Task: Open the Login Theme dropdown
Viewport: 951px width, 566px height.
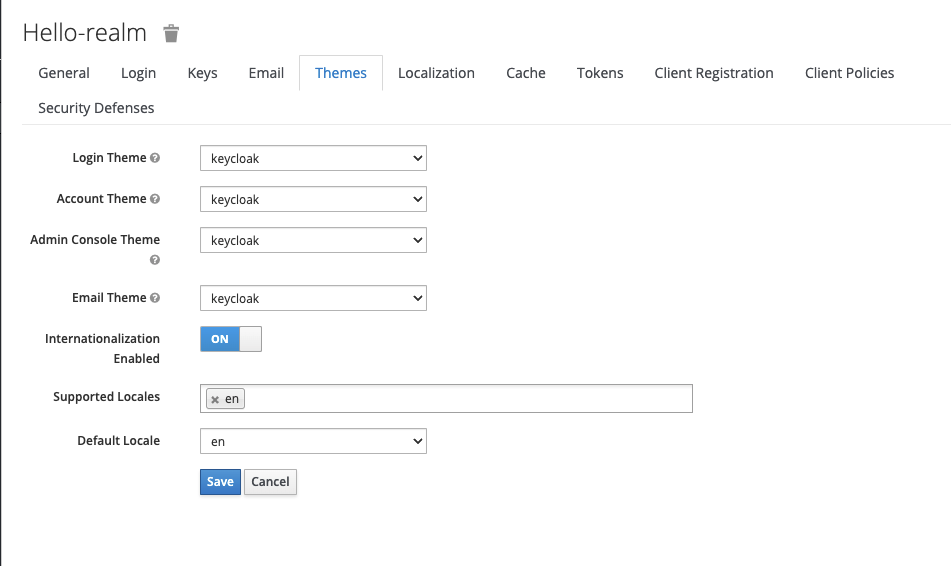Action: click(x=314, y=158)
